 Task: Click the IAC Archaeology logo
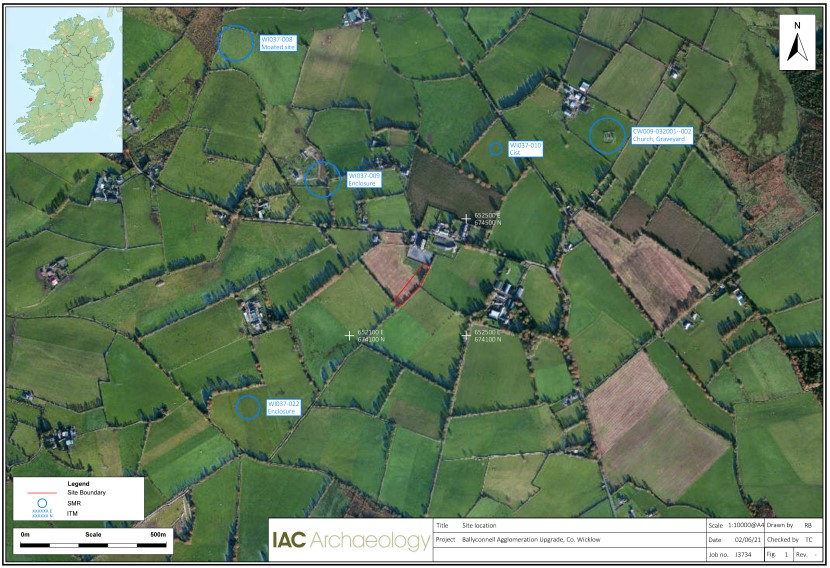(x=350, y=541)
